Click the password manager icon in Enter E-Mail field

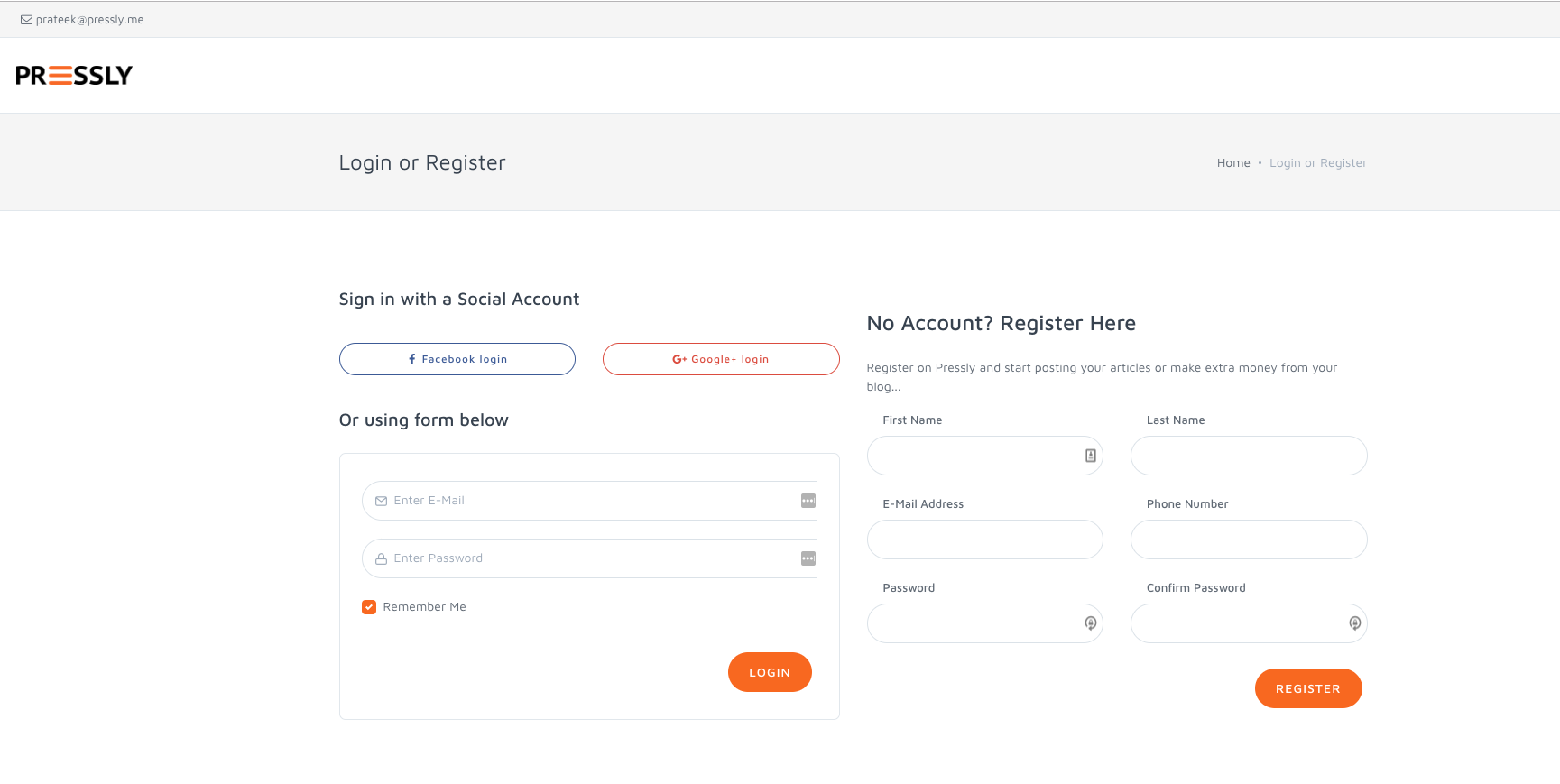tap(808, 501)
